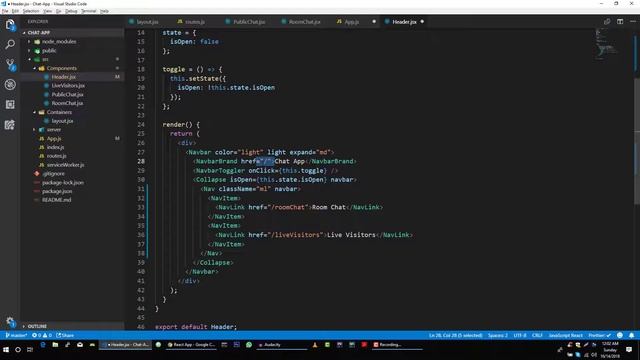Open the File menu

(x=5, y=11)
